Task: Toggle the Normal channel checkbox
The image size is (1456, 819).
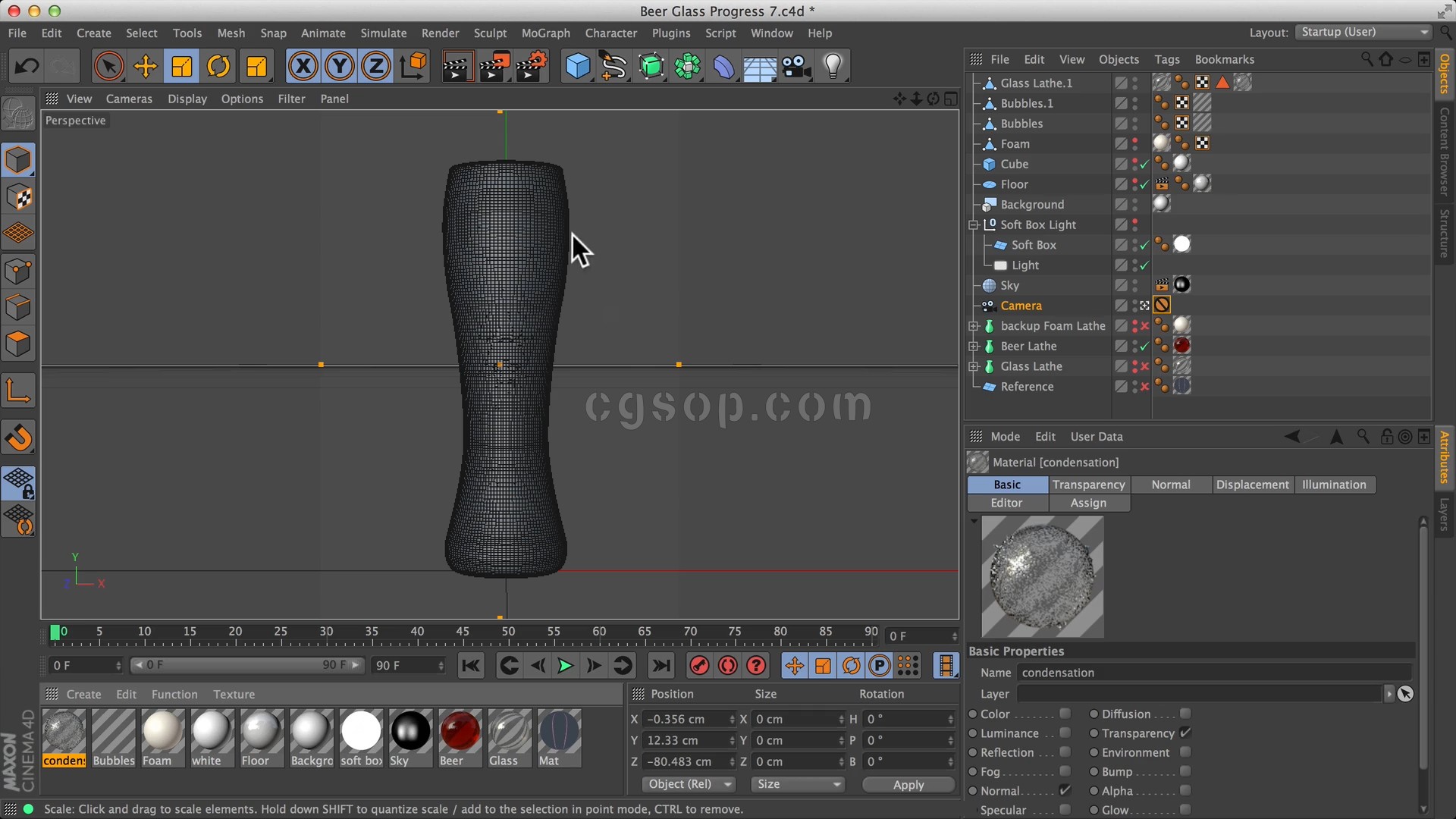Action: click(1065, 790)
